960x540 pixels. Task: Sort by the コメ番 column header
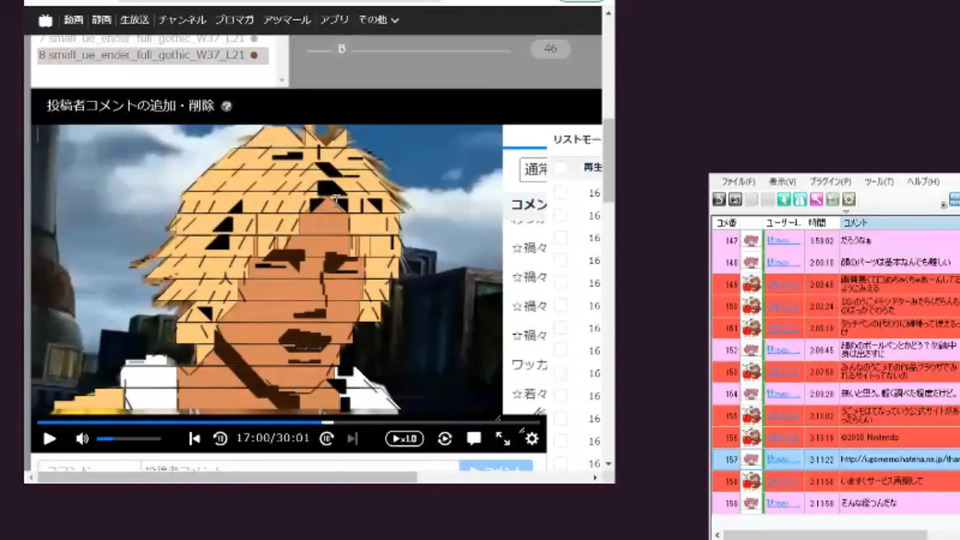[726, 223]
